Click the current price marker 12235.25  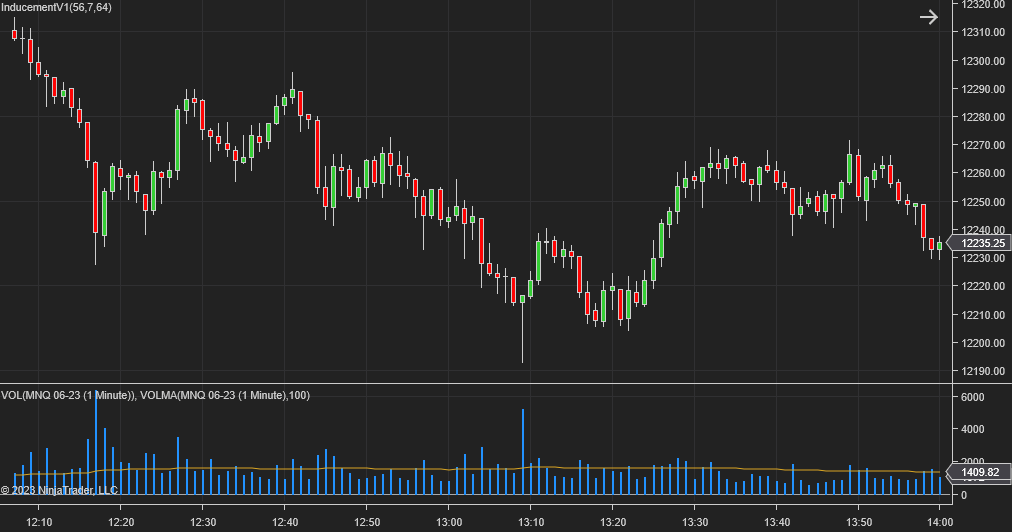coord(981,243)
